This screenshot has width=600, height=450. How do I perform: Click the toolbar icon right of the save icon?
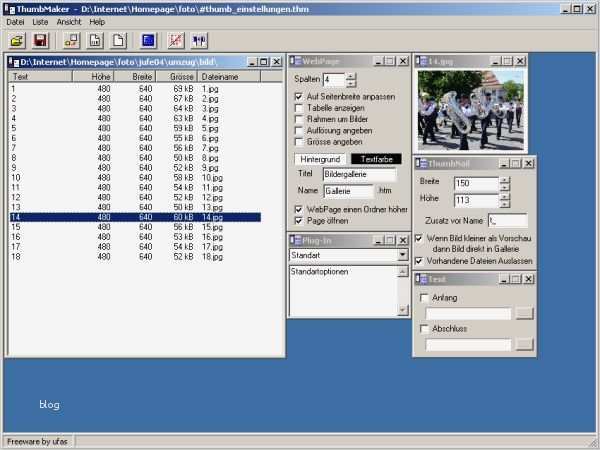[71, 41]
